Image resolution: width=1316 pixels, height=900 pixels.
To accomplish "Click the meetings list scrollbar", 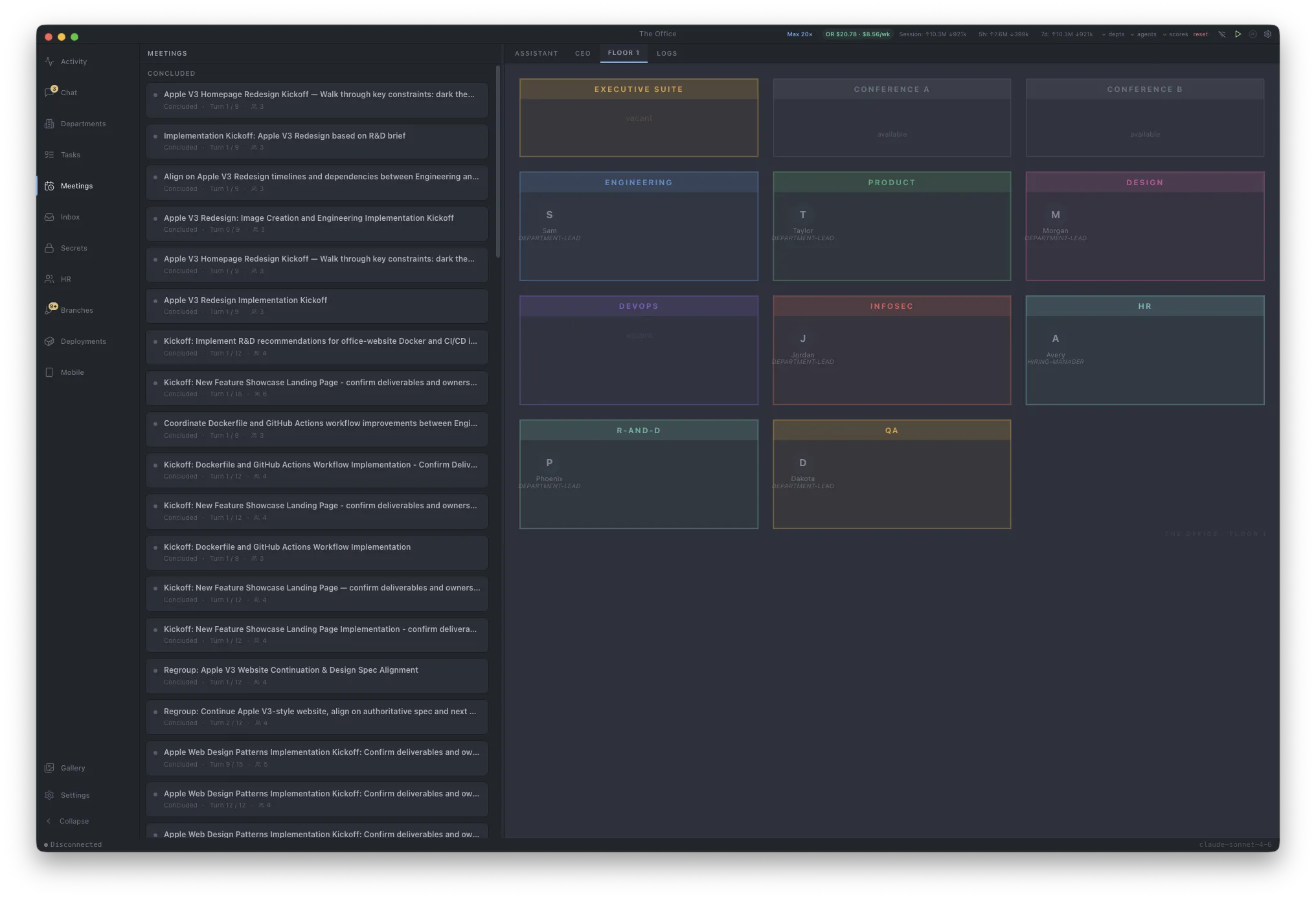I will (x=497, y=162).
